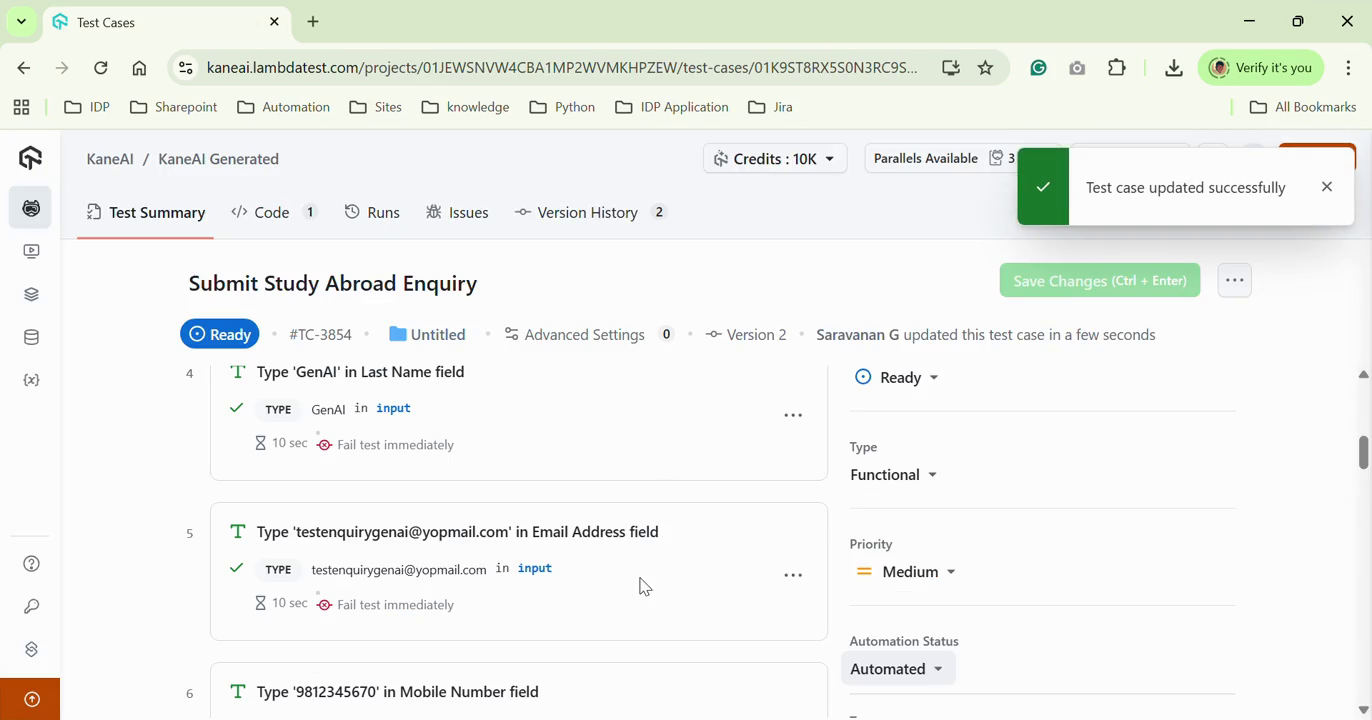Switch to the Code tab
This screenshot has height=720, width=1372.
(273, 212)
